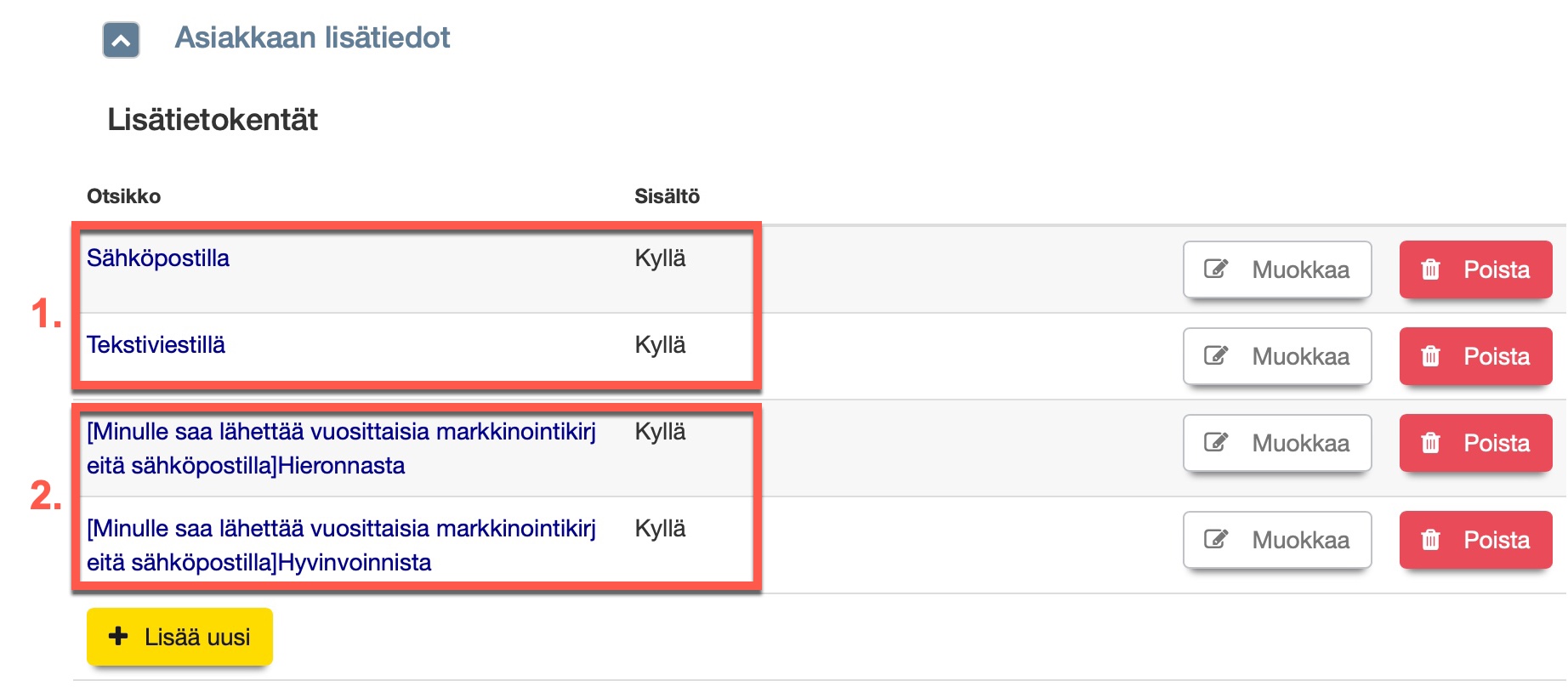This screenshot has height=692, width=1568.
Task: Click pencil icon in Hyvinvoinnista row
Action: pos(1216,540)
